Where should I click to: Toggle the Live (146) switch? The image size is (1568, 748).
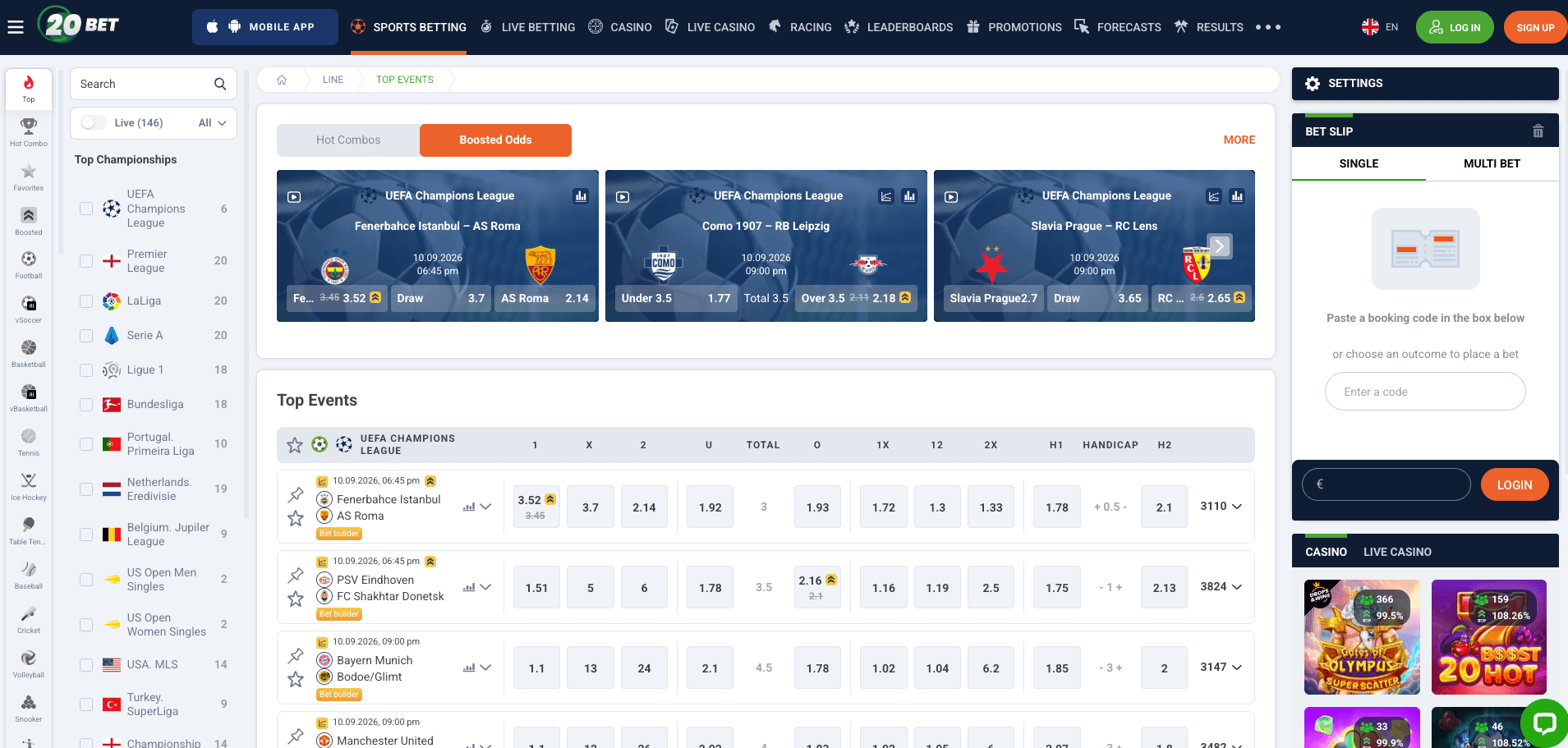(94, 123)
